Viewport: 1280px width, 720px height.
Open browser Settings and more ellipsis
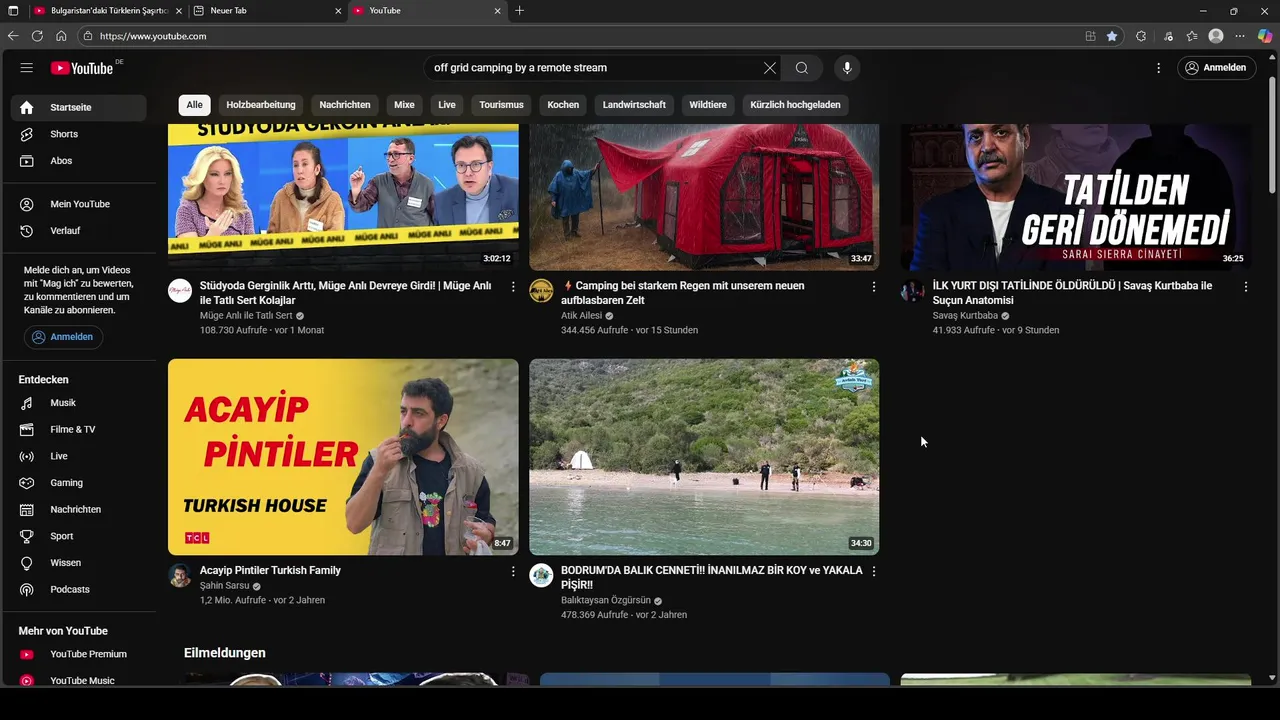pos(1240,36)
